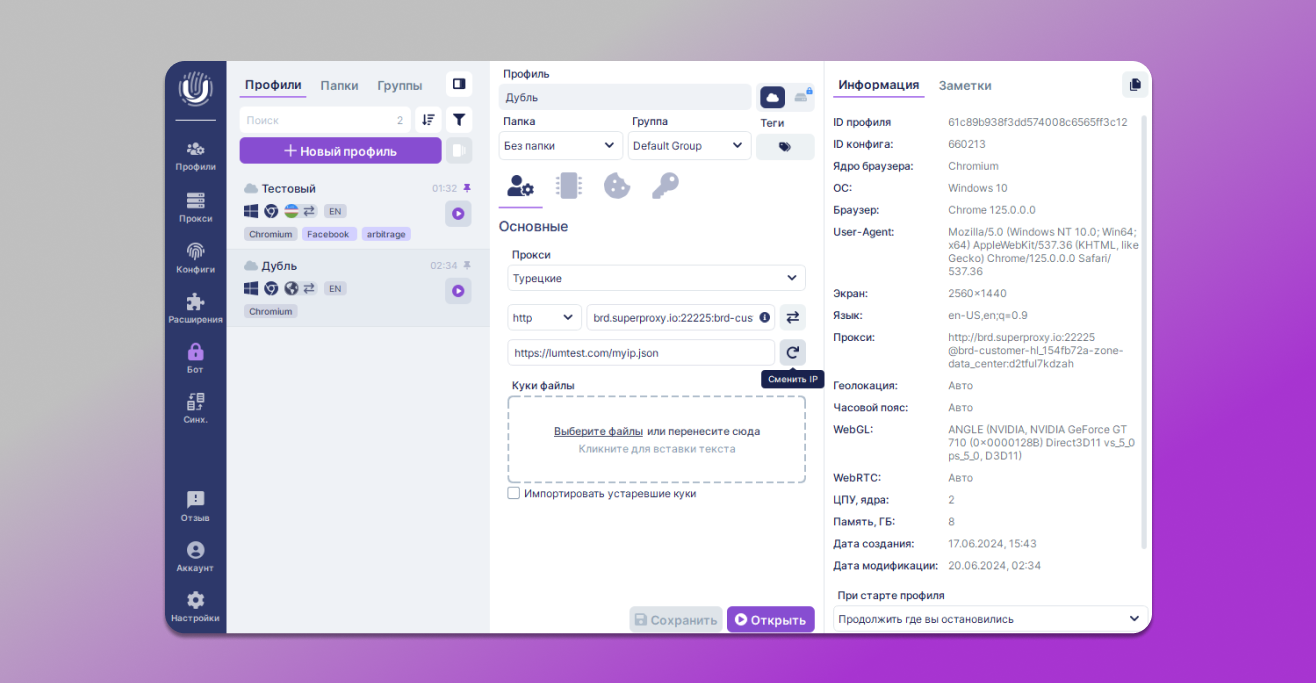Switch to the Заметки tab
Image resolution: width=1316 pixels, height=683 pixels.
pyautogui.click(x=964, y=86)
